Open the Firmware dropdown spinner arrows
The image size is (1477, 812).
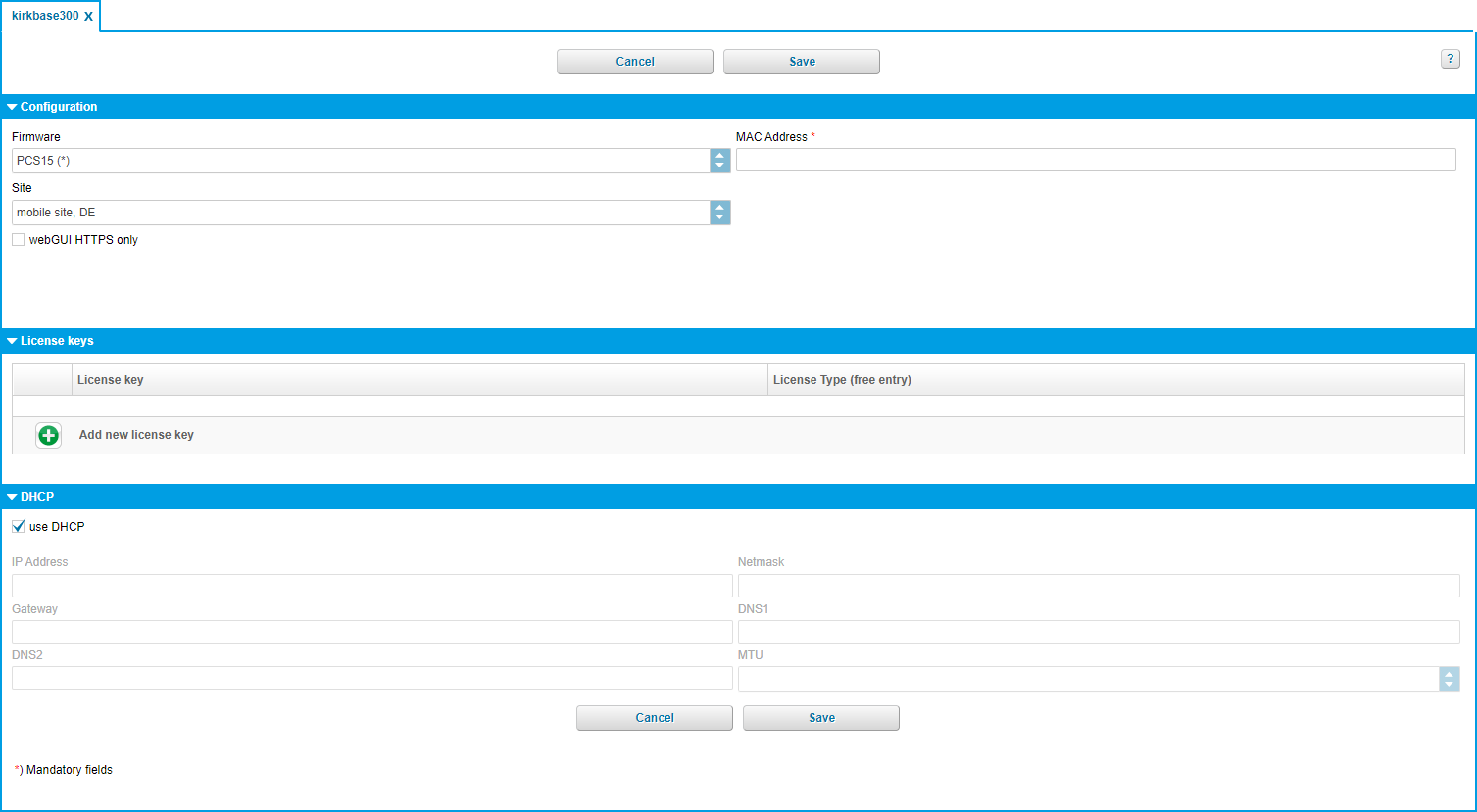[720, 161]
